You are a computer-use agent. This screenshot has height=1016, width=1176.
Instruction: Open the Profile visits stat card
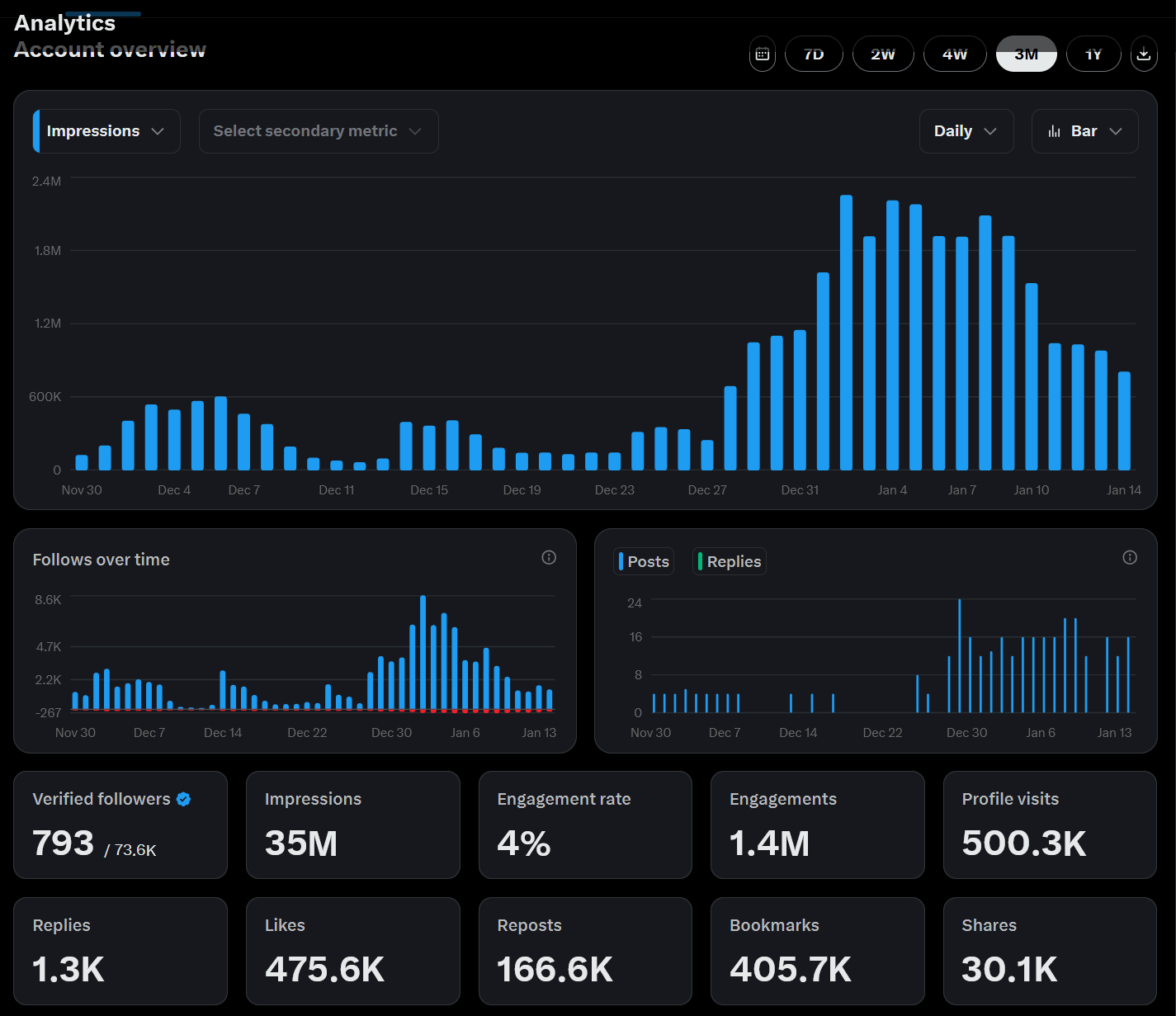1049,825
